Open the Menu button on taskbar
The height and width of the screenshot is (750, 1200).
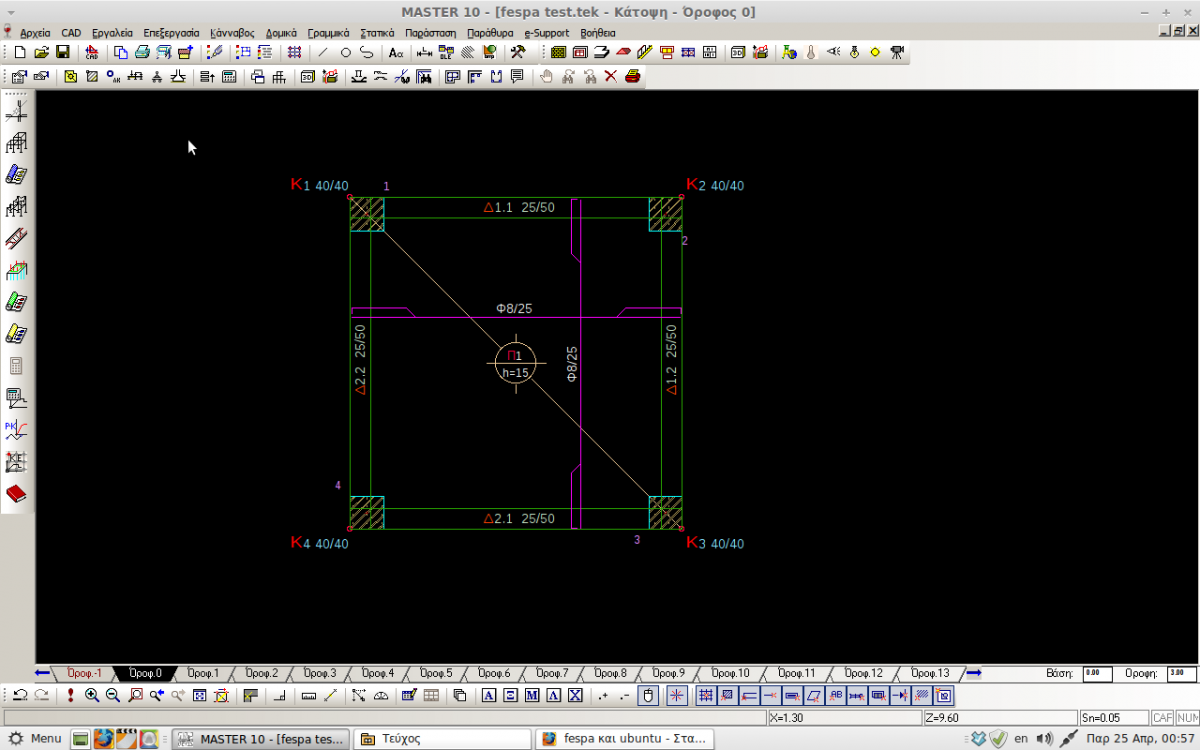tap(34, 739)
